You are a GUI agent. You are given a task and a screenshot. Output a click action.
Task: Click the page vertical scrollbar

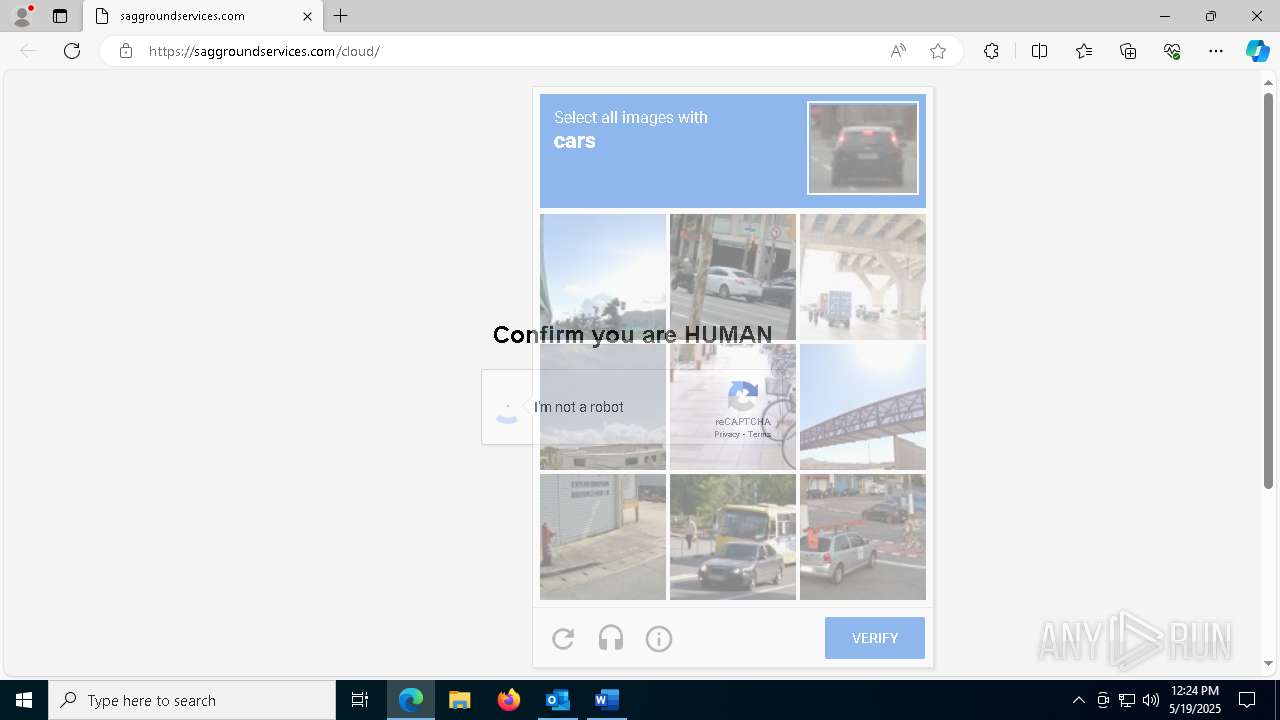point(1268,290)
